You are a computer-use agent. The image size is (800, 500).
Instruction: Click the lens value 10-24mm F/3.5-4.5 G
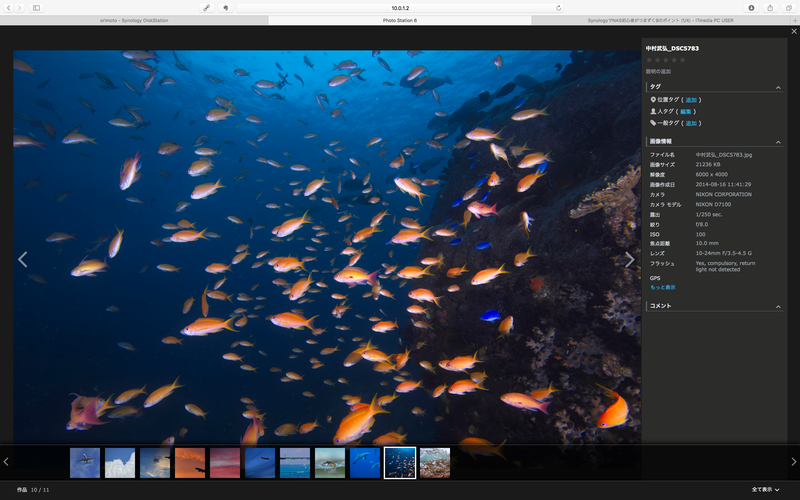tap(723, 253)
